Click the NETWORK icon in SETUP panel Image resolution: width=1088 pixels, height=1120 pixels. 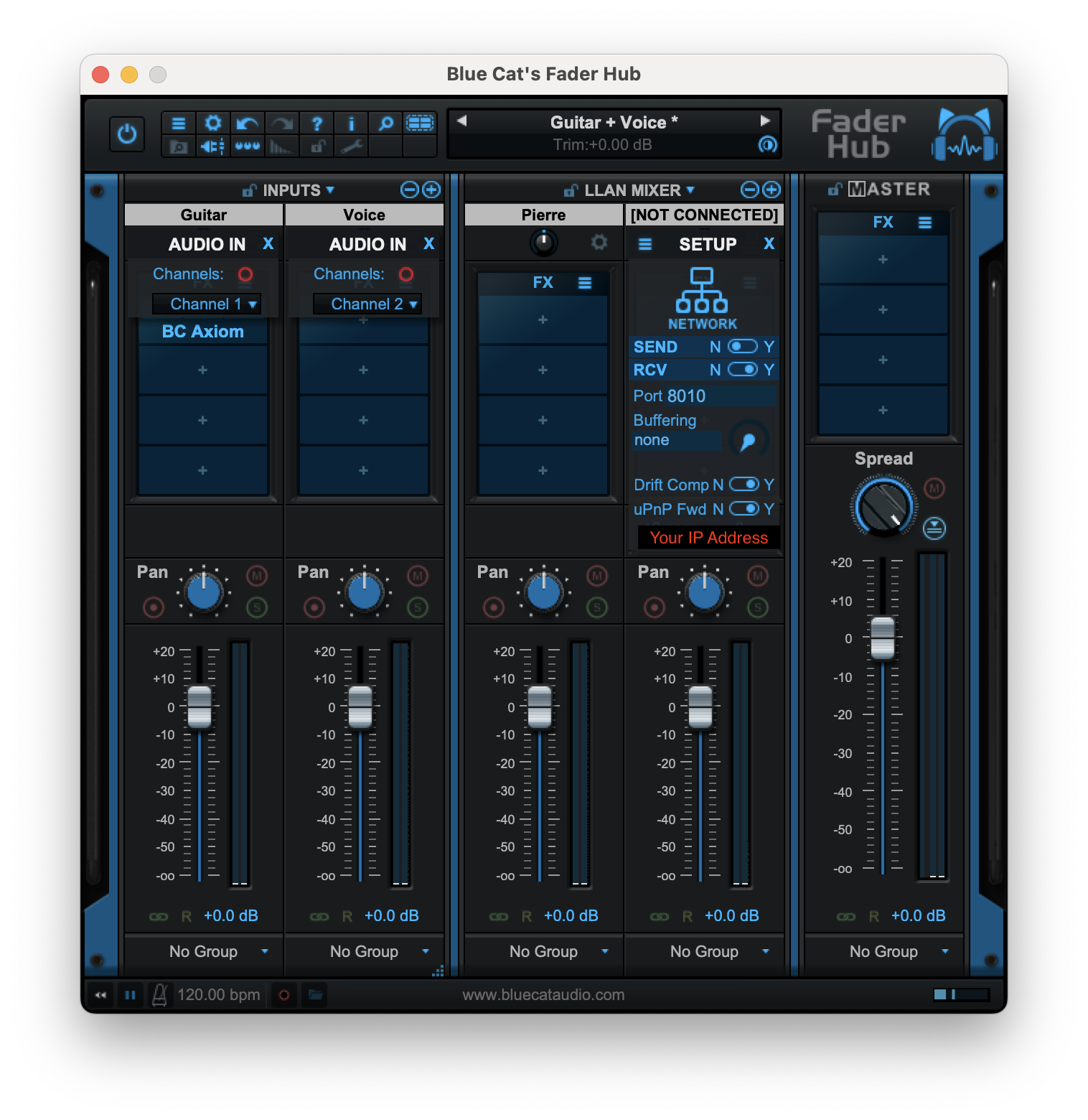pyautogui.click(x=702, y=298)
